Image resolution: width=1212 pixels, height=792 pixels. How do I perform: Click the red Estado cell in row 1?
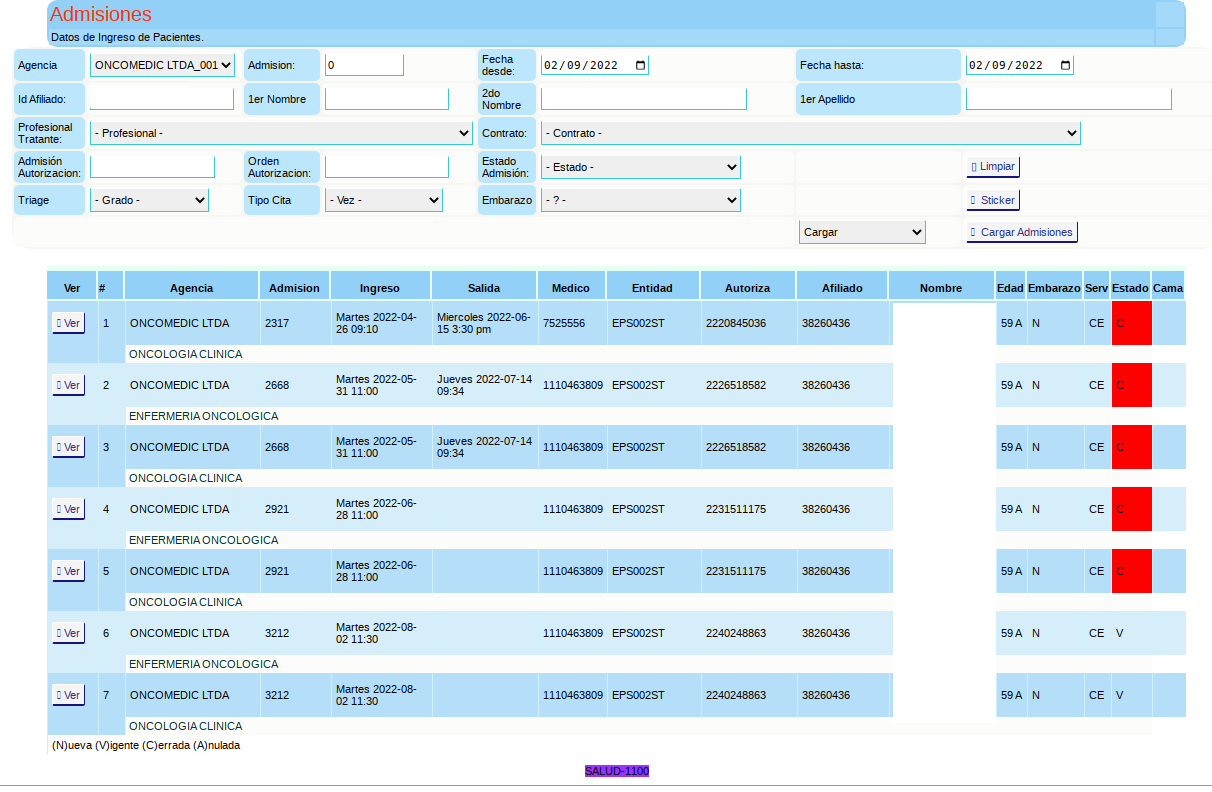click(x=1131, y=323)
